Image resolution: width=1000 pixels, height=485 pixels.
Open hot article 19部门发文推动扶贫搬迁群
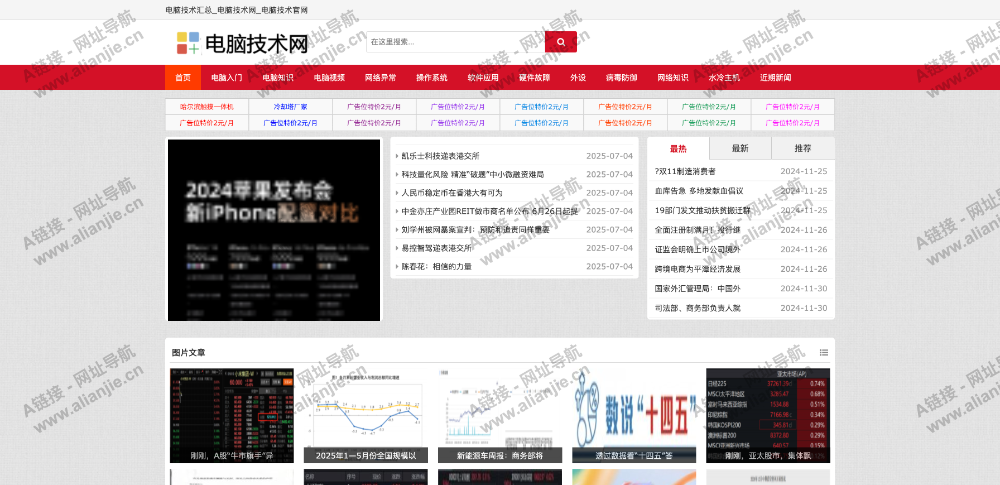tap(702, 211)
